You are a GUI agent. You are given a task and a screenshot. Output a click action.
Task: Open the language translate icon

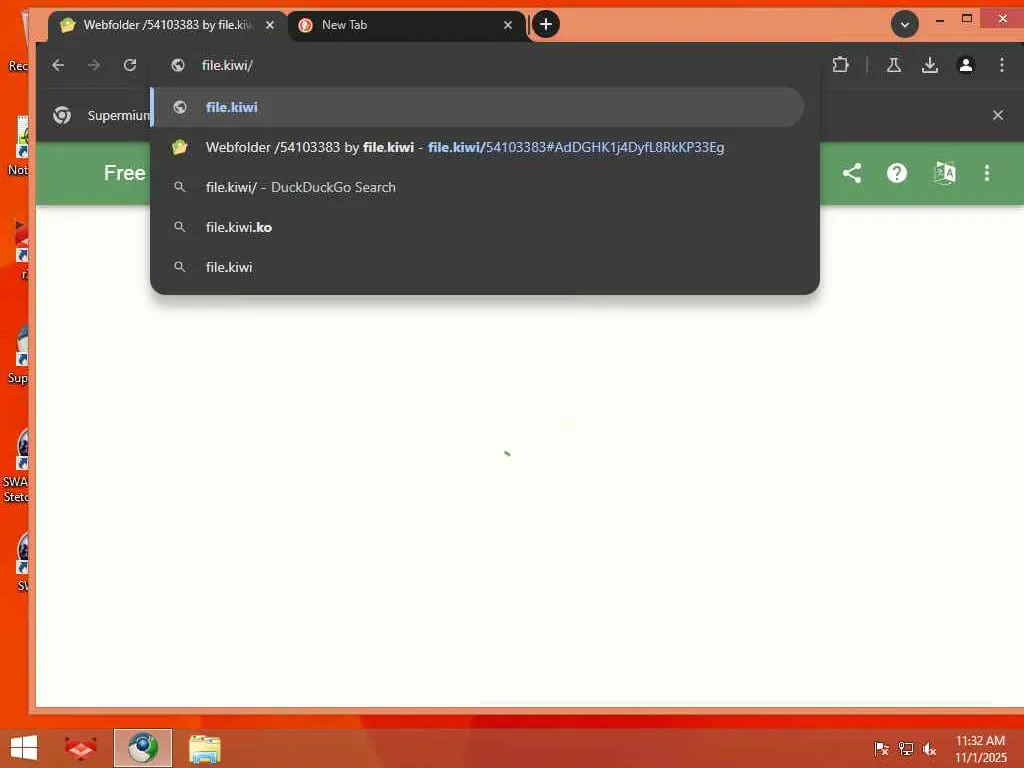tap(944, 173)
